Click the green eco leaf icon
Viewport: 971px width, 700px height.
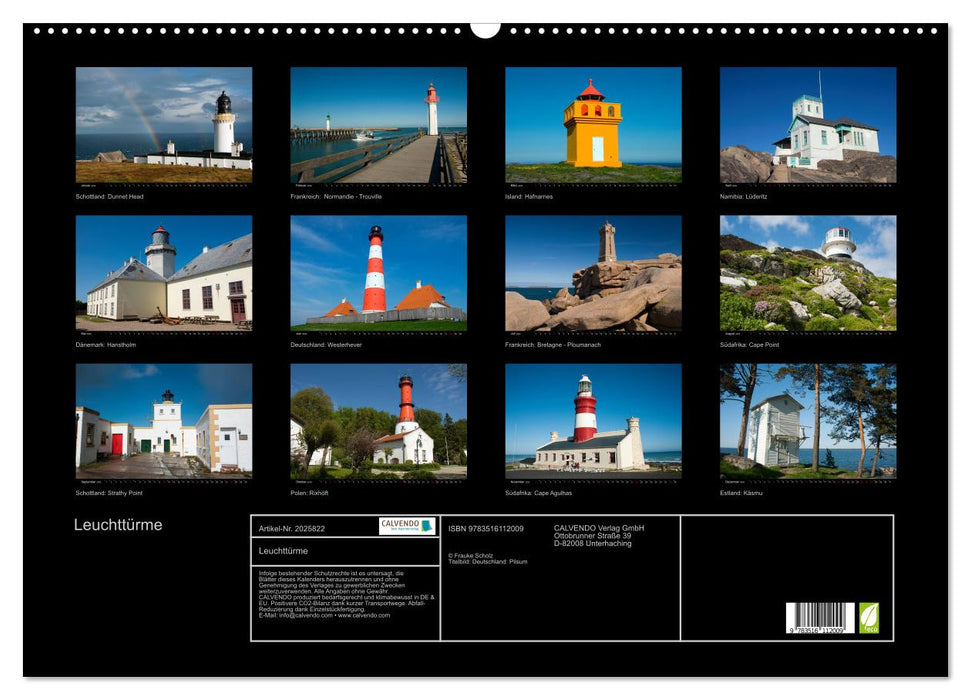coord(869,617)
